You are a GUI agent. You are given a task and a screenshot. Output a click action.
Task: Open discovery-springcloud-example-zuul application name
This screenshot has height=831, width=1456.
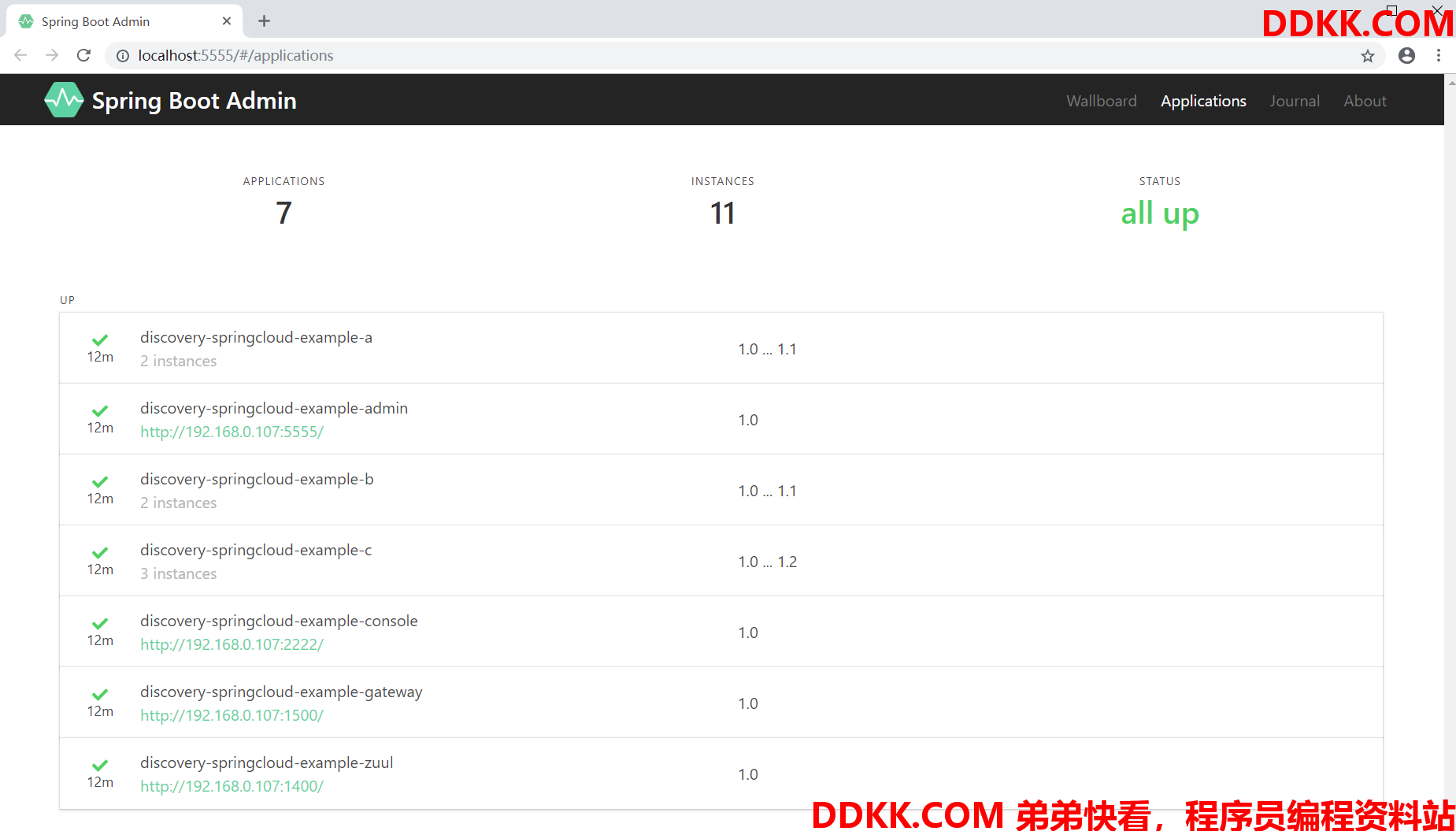pos(266,762)
